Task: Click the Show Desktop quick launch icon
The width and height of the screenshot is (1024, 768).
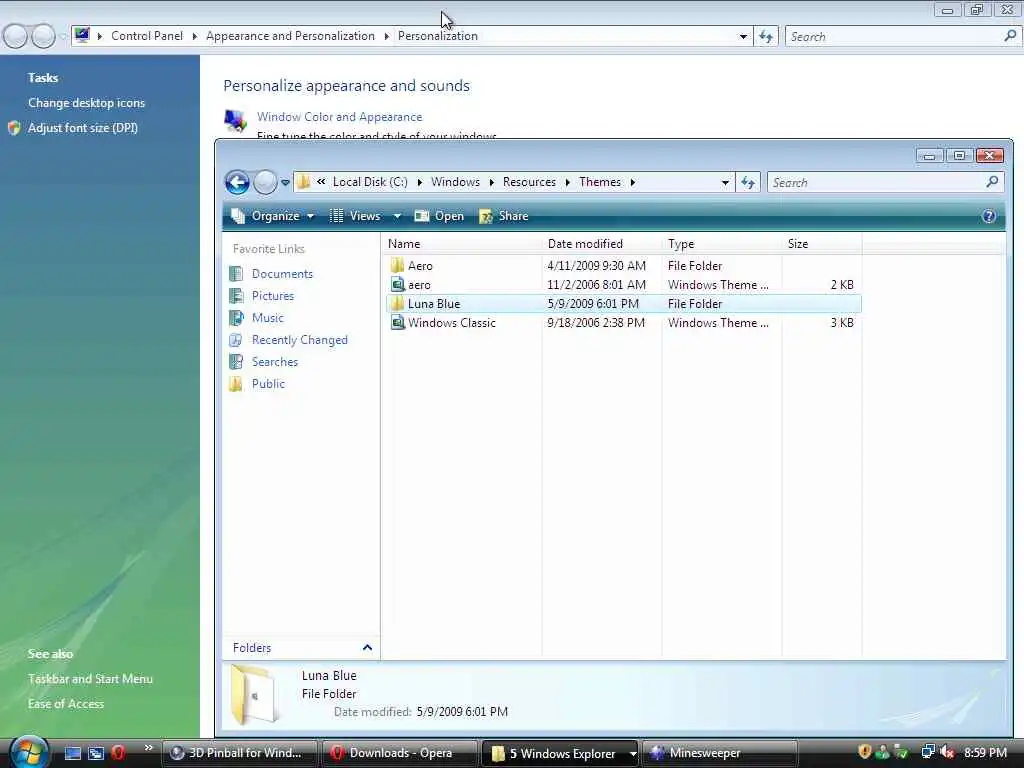Action: pos(72,753)
